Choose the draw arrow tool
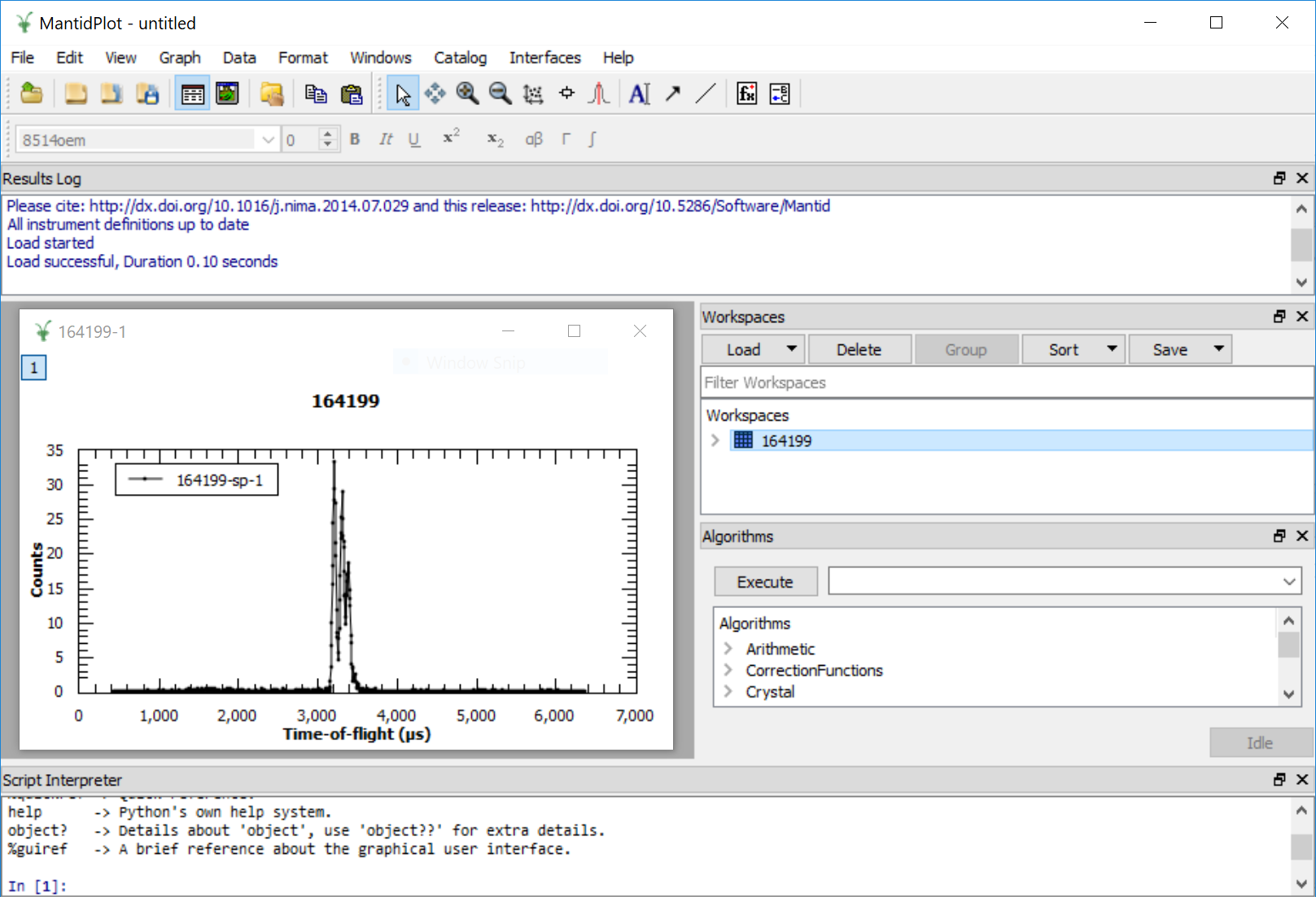1316x897 pixels. pos(672,94)
